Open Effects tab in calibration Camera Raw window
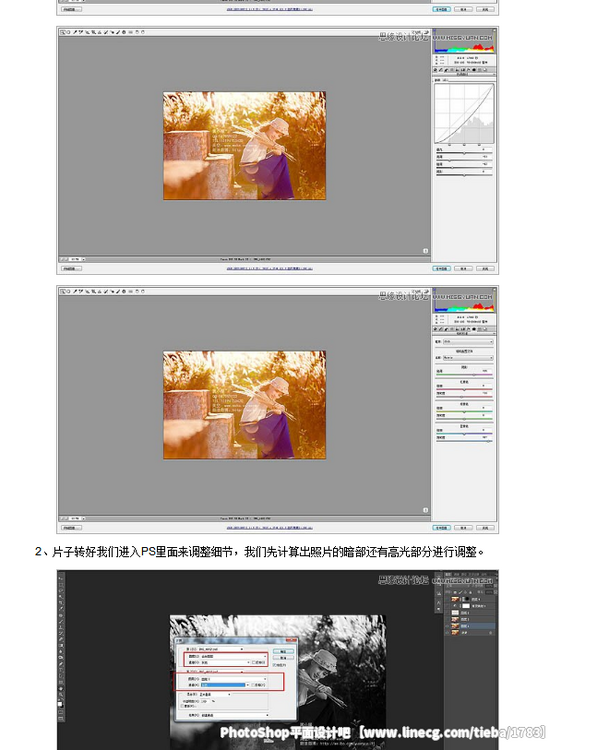The height and width of the screenshot is (750, 597). [469, 329]
